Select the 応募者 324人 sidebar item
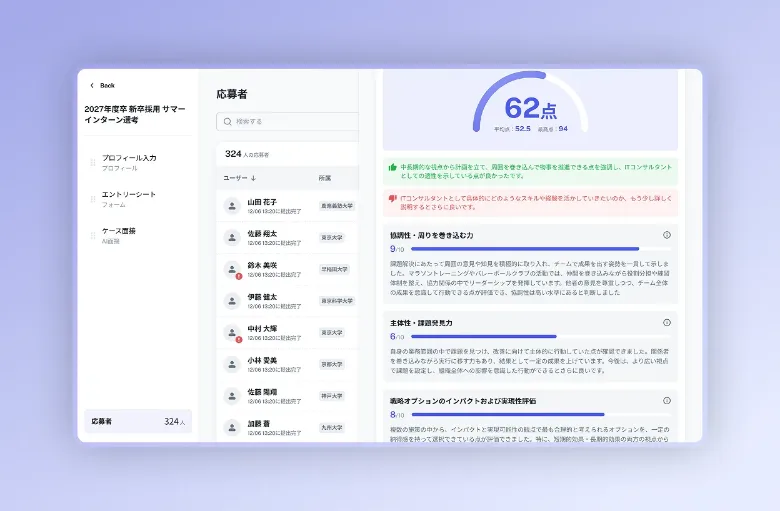 point(138,421)
